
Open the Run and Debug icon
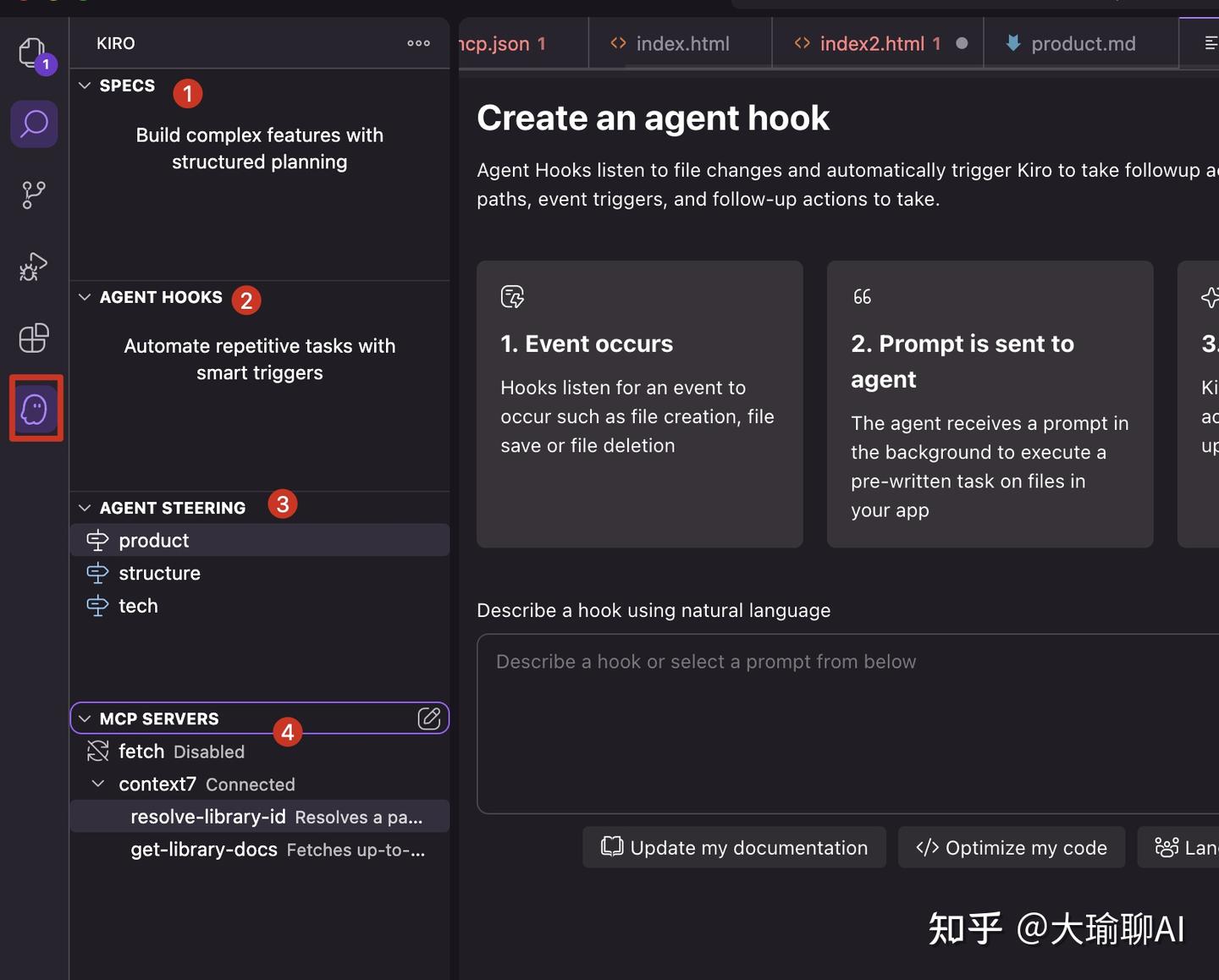[34, 267]
